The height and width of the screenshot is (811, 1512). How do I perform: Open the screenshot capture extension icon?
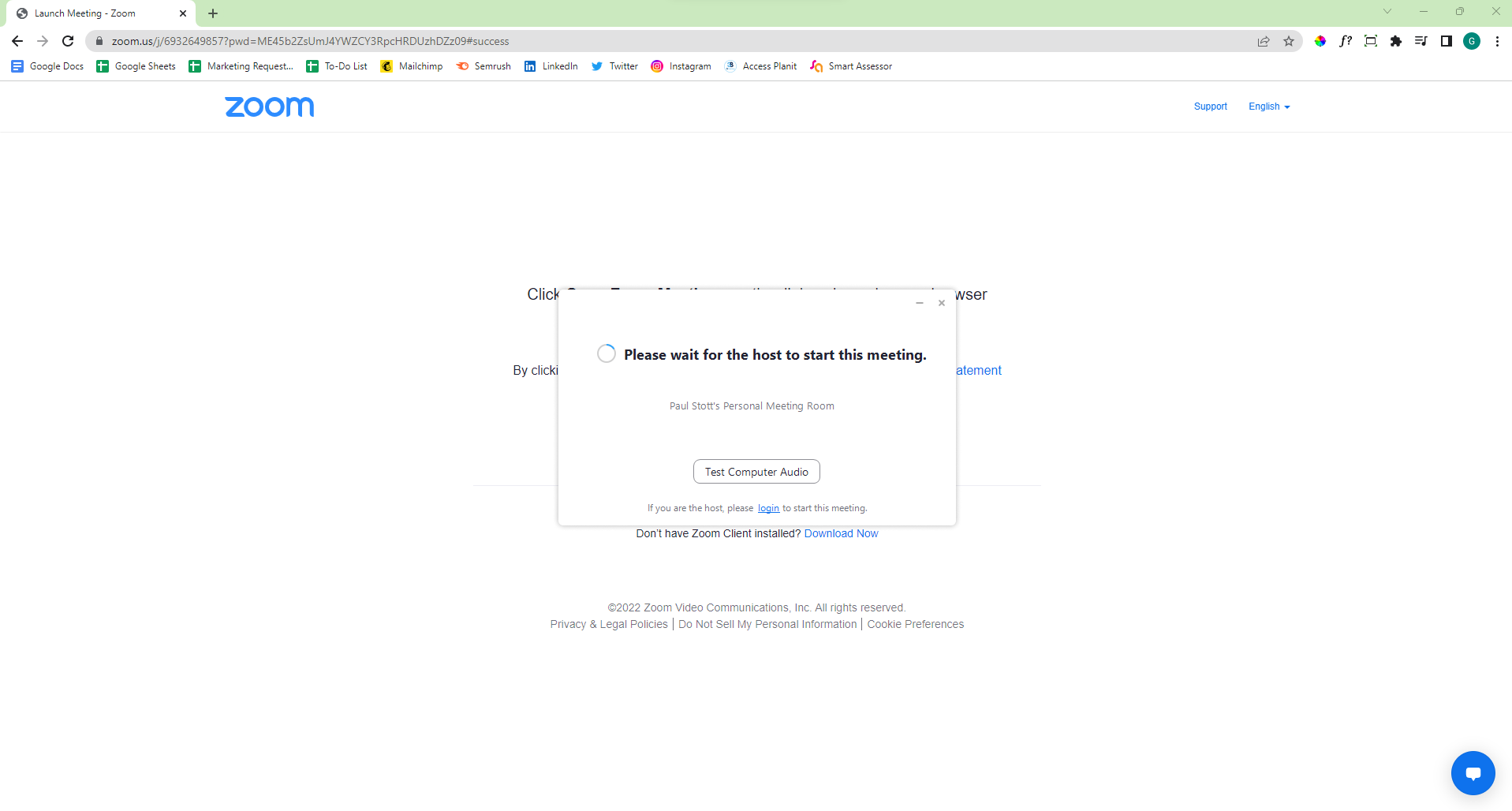point(1371,41)
